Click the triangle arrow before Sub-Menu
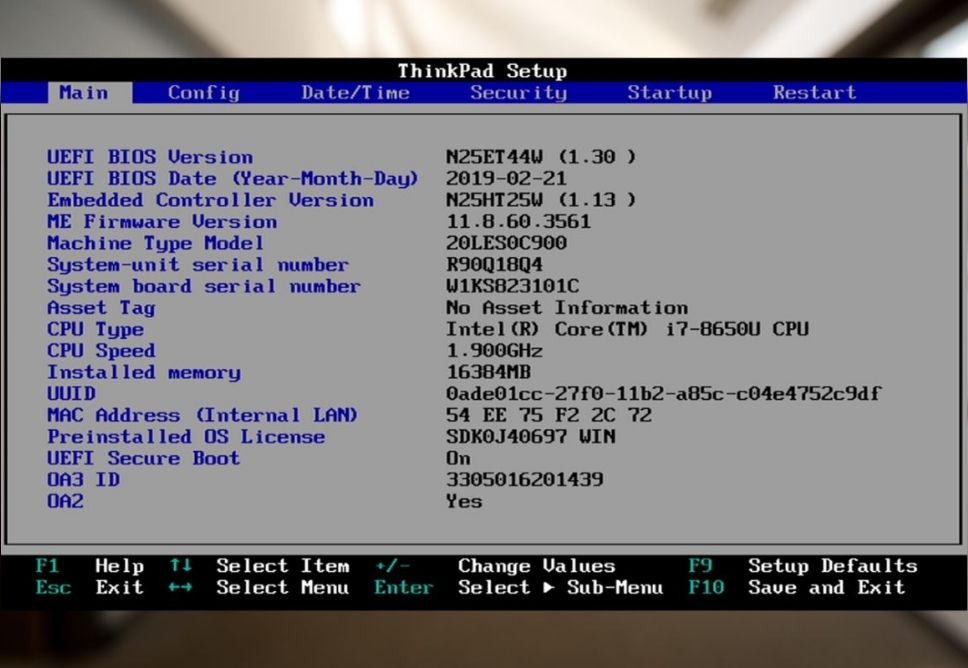968x668 pixels. click(x=548, y=588)
